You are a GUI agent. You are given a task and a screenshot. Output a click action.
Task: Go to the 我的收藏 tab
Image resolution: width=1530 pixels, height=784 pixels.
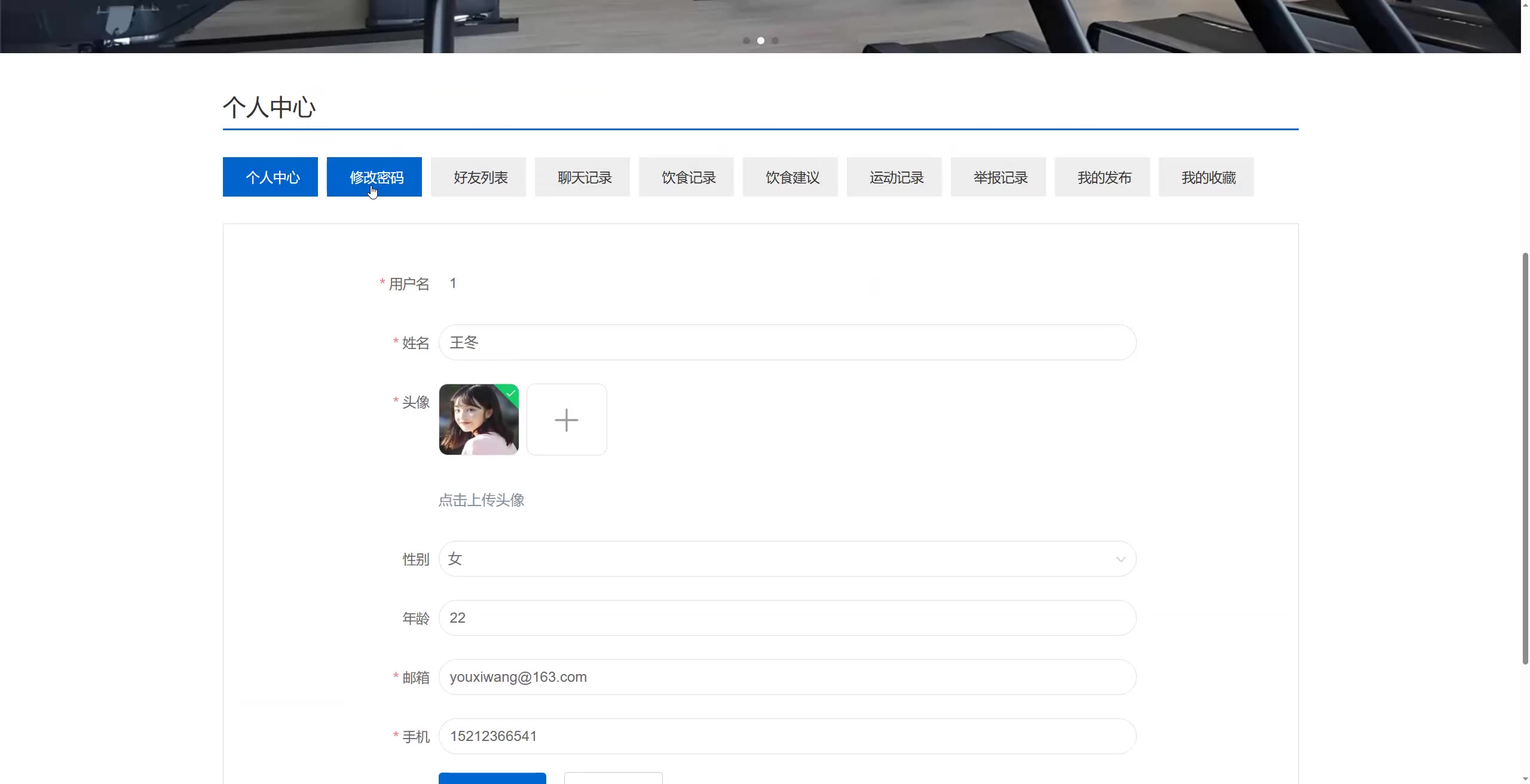click(x=1206, y=177)
